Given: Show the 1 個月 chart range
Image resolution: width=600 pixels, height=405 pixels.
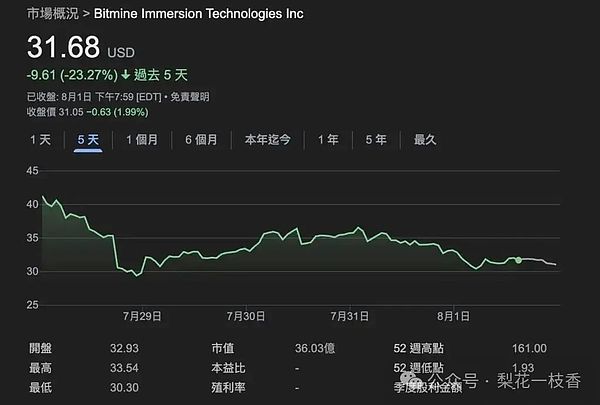Looking at the screenshot, I should (143, 140).
